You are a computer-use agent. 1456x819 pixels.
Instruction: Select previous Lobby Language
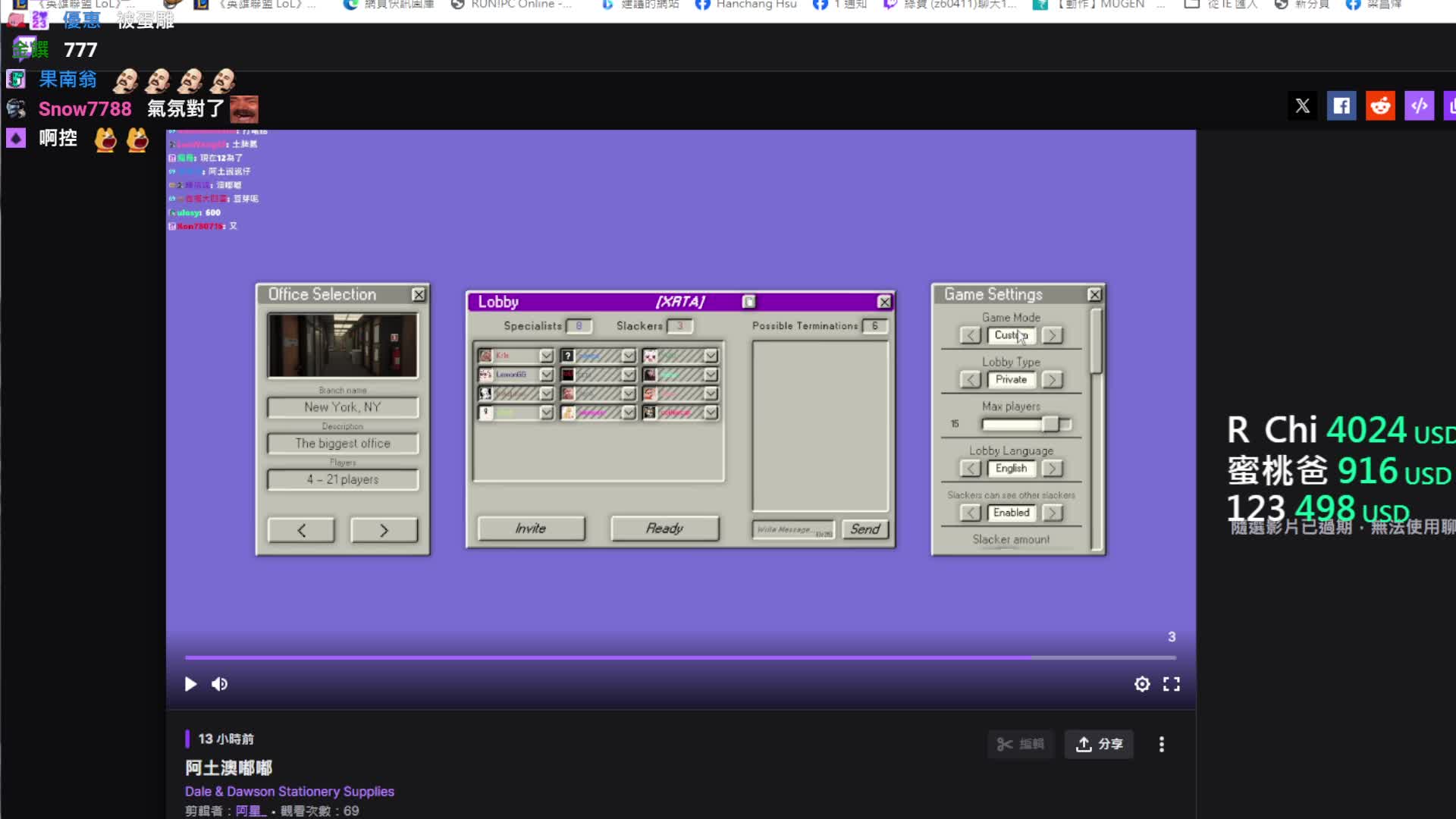click(x=970, y=469)
